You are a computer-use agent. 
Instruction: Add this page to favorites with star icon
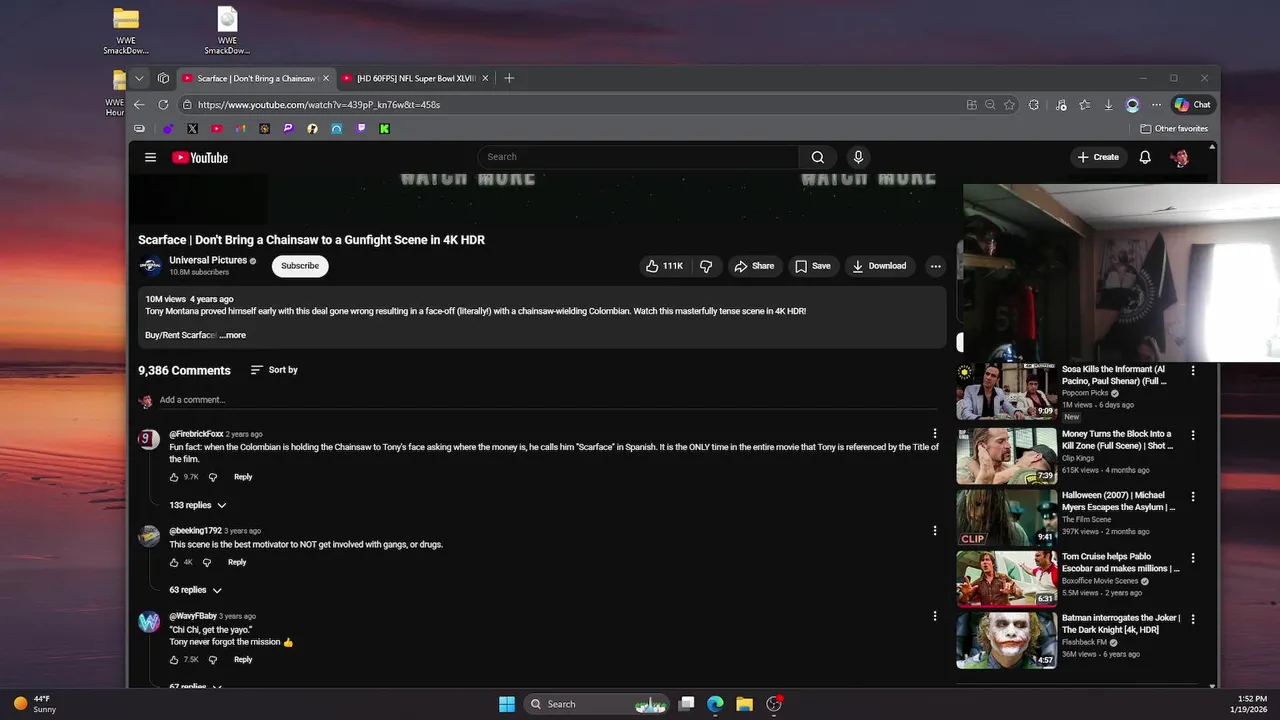tap(1010, 104)
